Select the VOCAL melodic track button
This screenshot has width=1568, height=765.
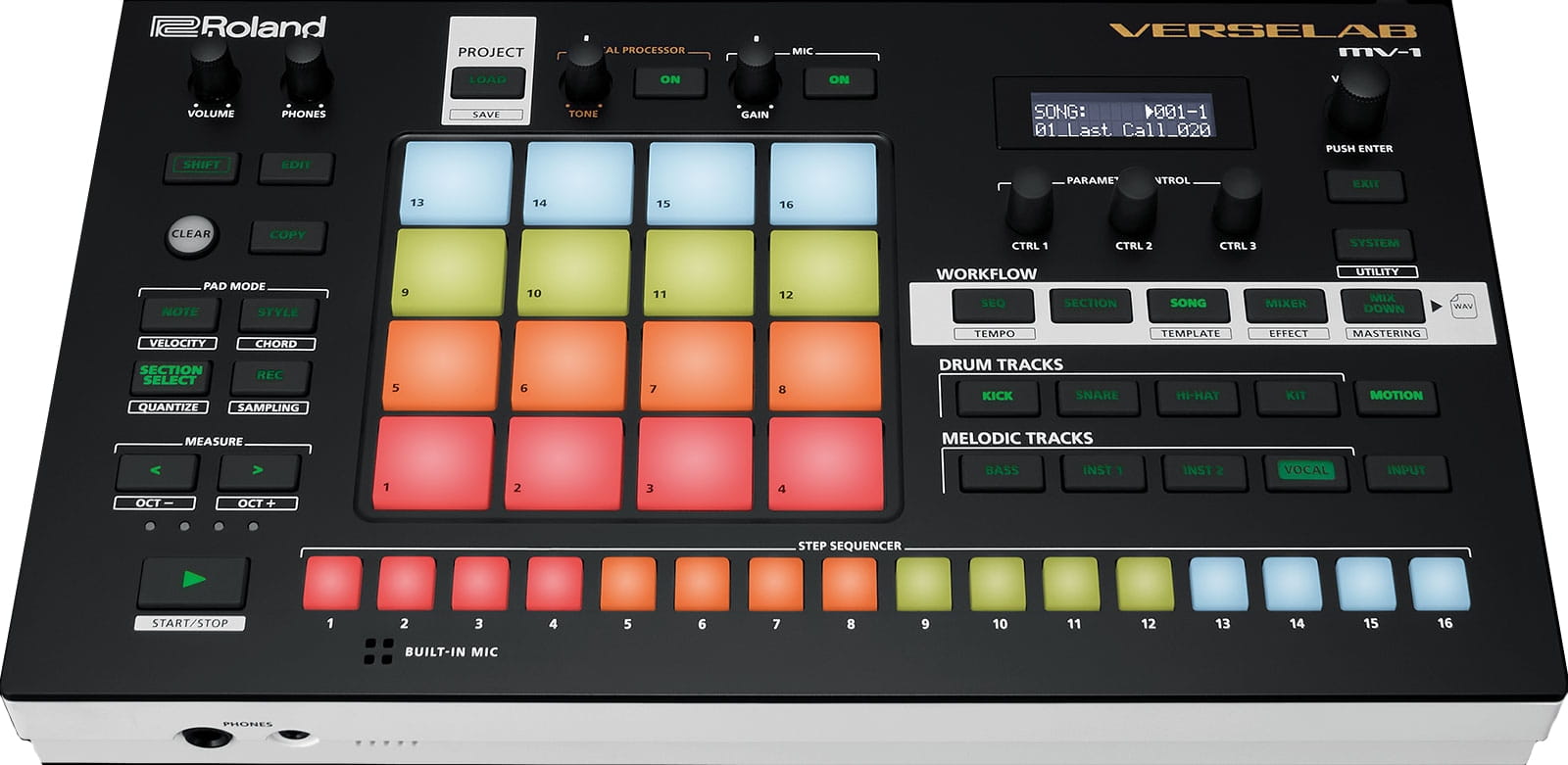point(1304,471)
